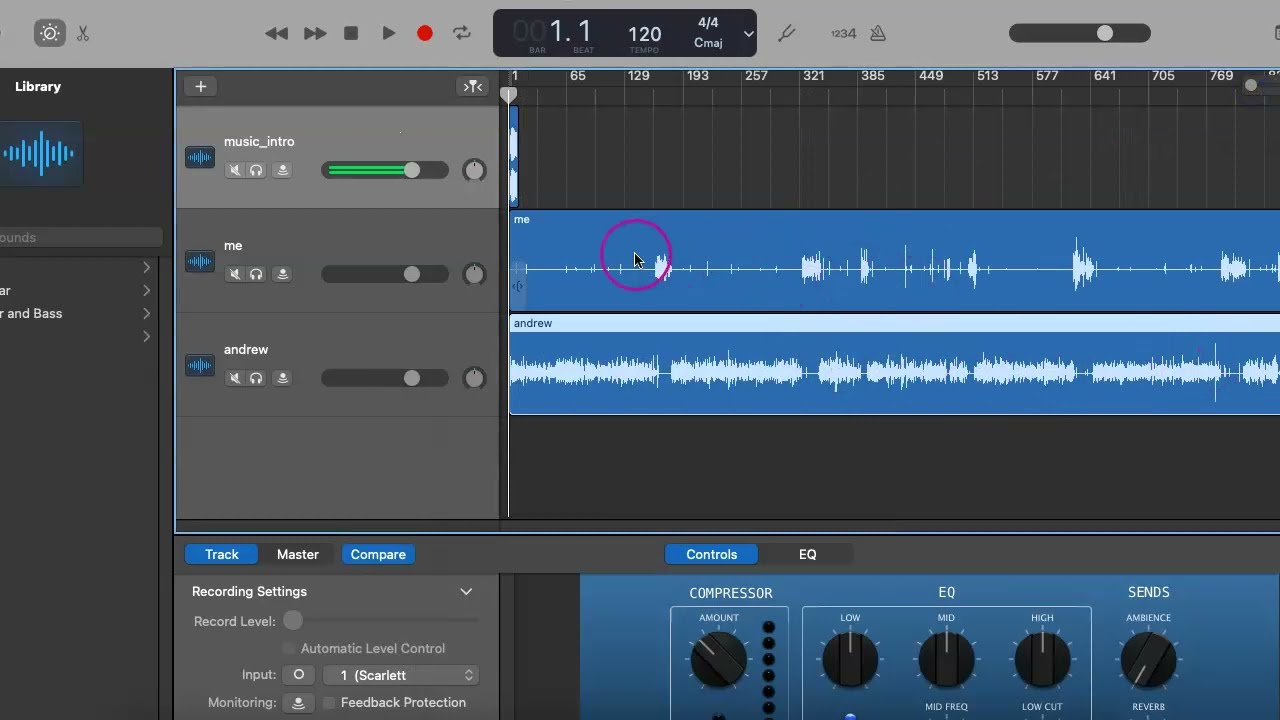Click the andrew track volume slider
Screen dimensions: 1280x720
[385, 378]
